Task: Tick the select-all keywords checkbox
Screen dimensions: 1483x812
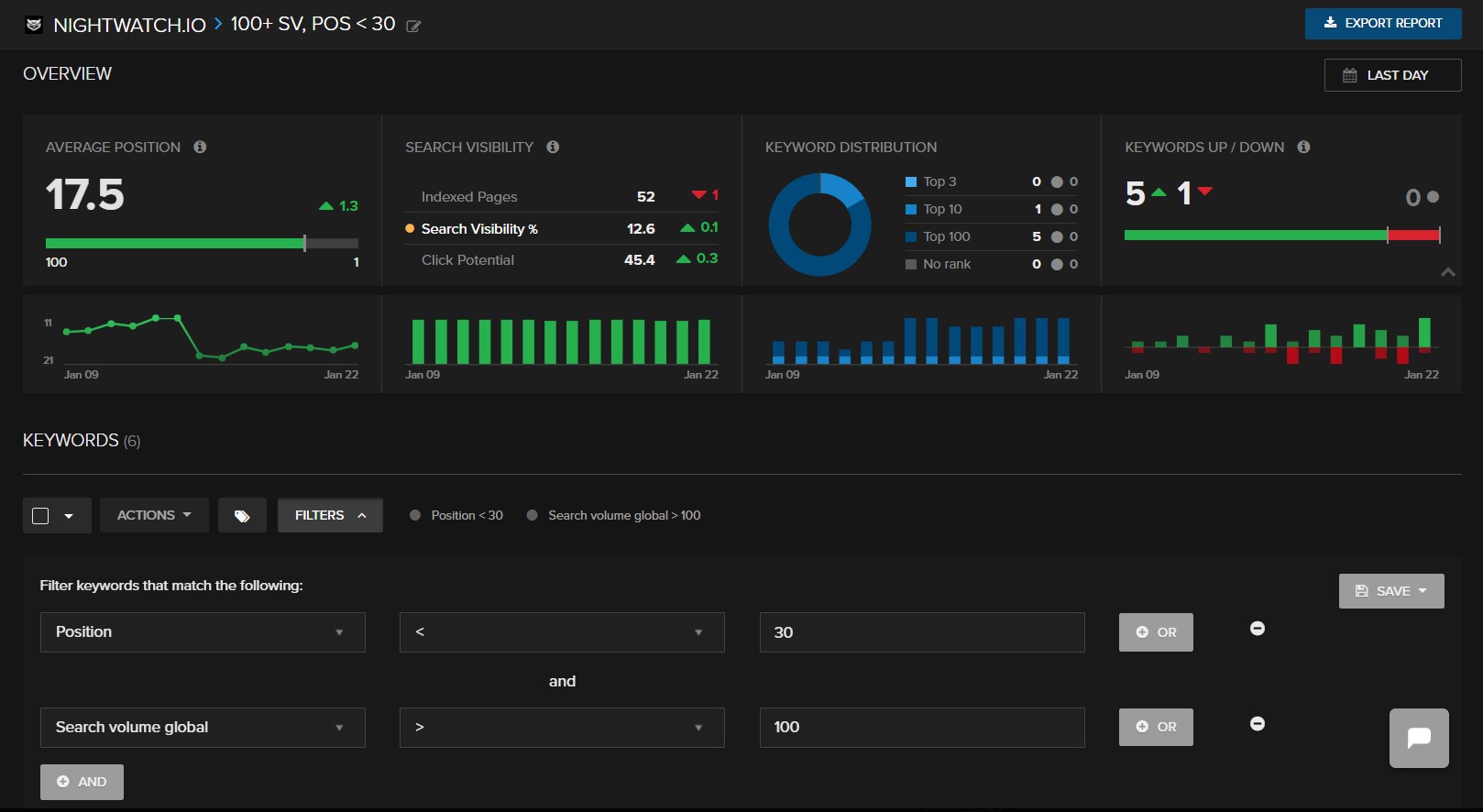Action: 40,516
